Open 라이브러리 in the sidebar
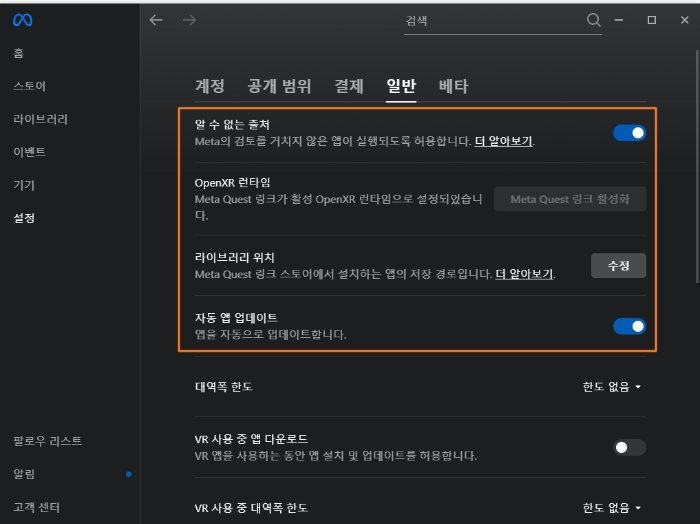The height and width of the screenshot is (524, 700). point(40,119)
